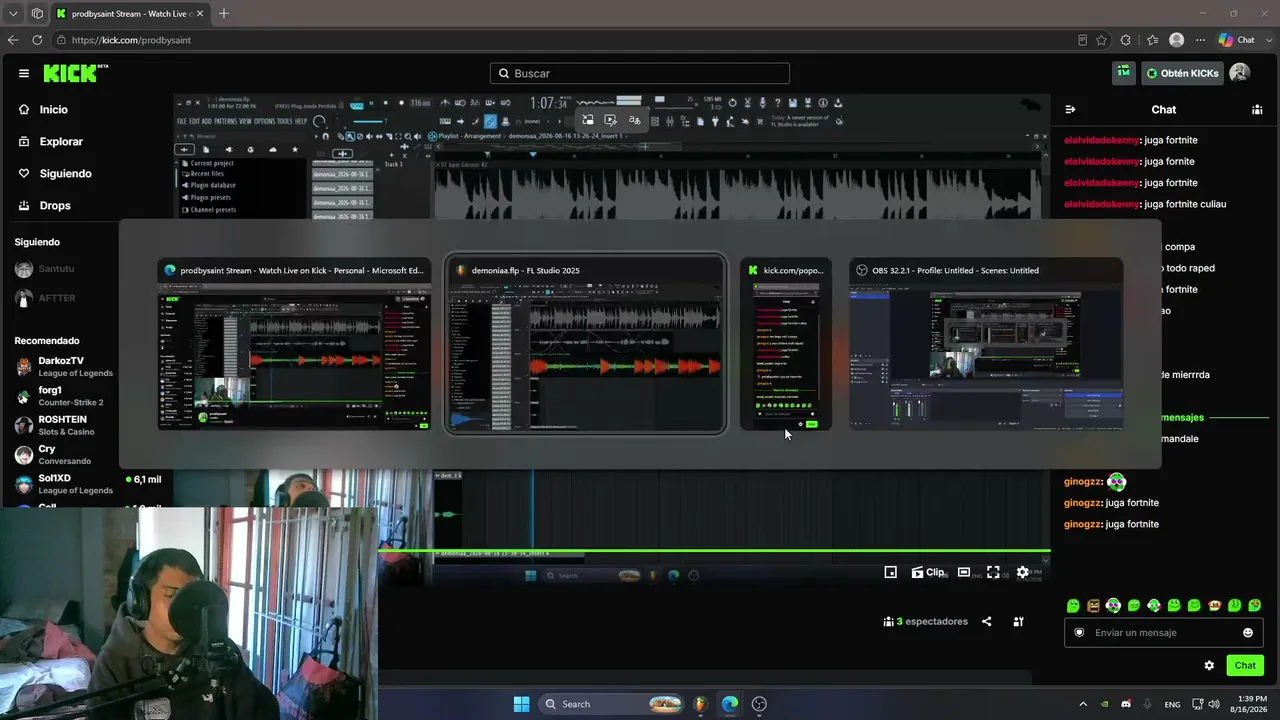Open OBS from the Windows taskbar
The image size is (1280, 720).
759,704
